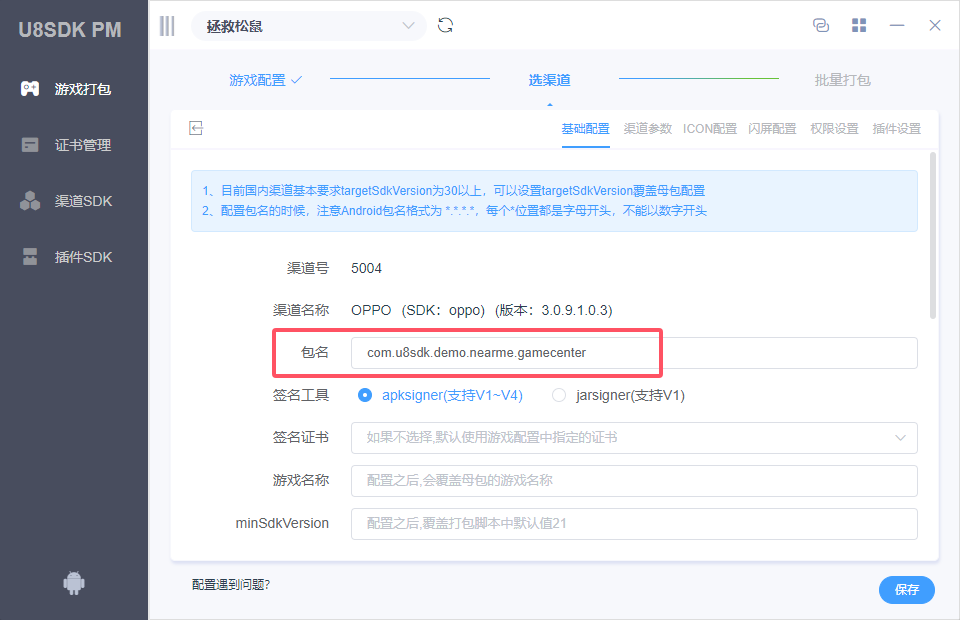Open the grid apps icon in title bar
The width and height of the screenshot is (960, 620).
pyautogui.click(x=859, y=25)
